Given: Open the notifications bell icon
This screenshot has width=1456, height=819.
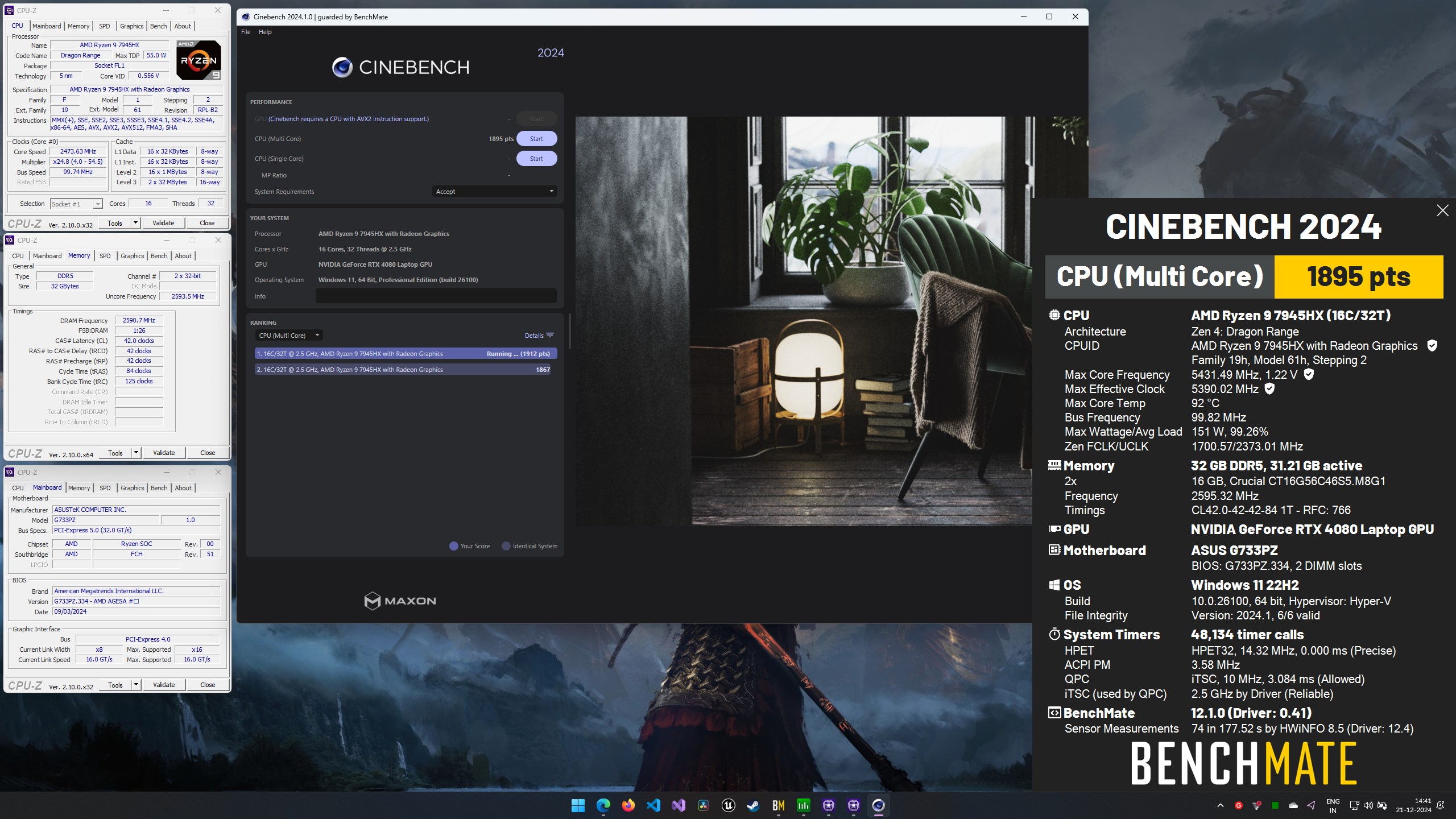Looking at the screenshot, I should click(x=1440, y=805).
